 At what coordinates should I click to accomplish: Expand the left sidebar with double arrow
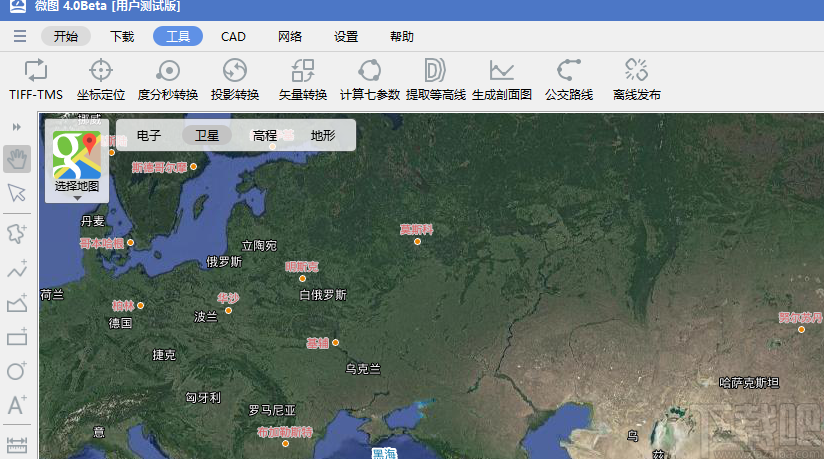click(17, 127)
